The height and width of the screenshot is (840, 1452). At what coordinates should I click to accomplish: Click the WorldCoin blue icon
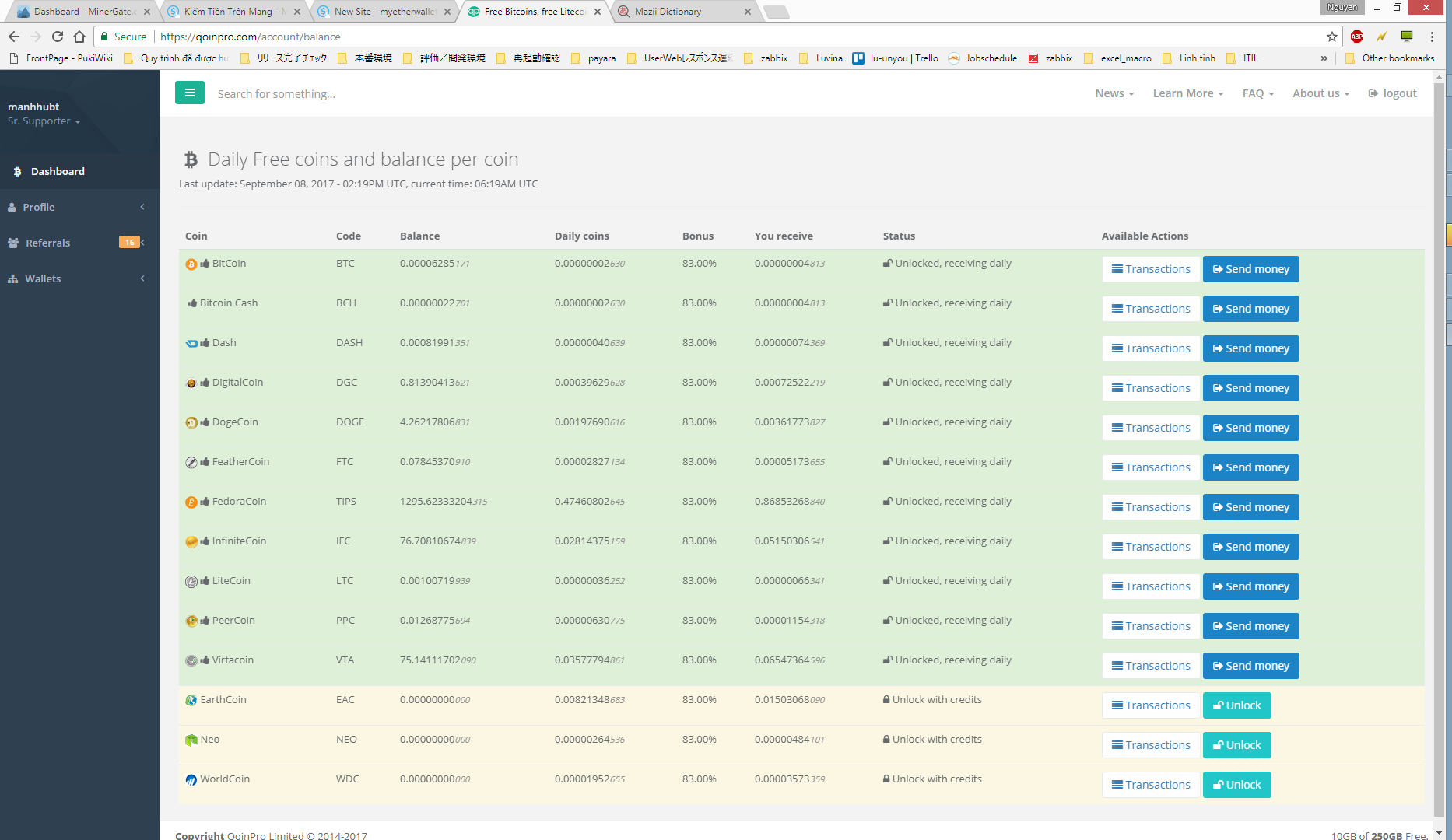pos(191,779)
